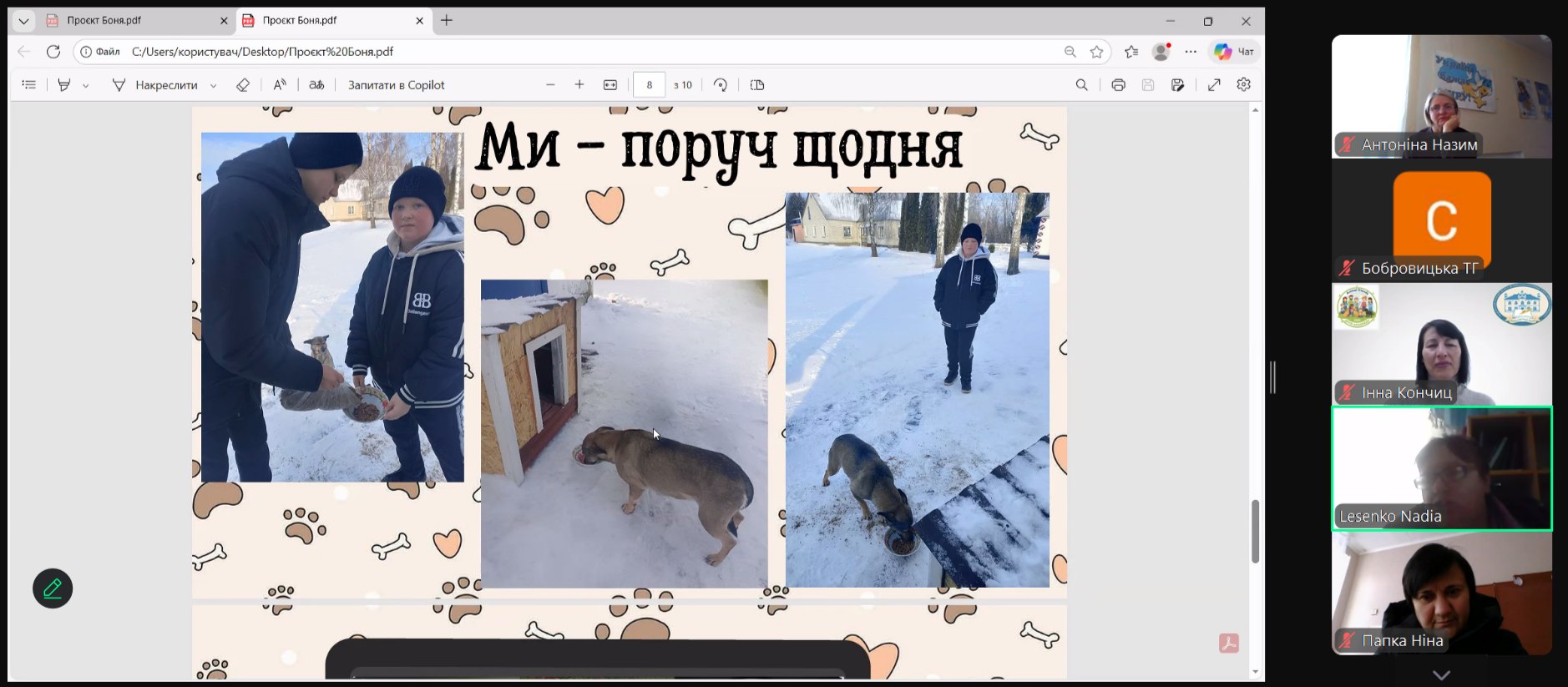Click the fit to width icon
1568x687 pixels.
tap(610, 85)
